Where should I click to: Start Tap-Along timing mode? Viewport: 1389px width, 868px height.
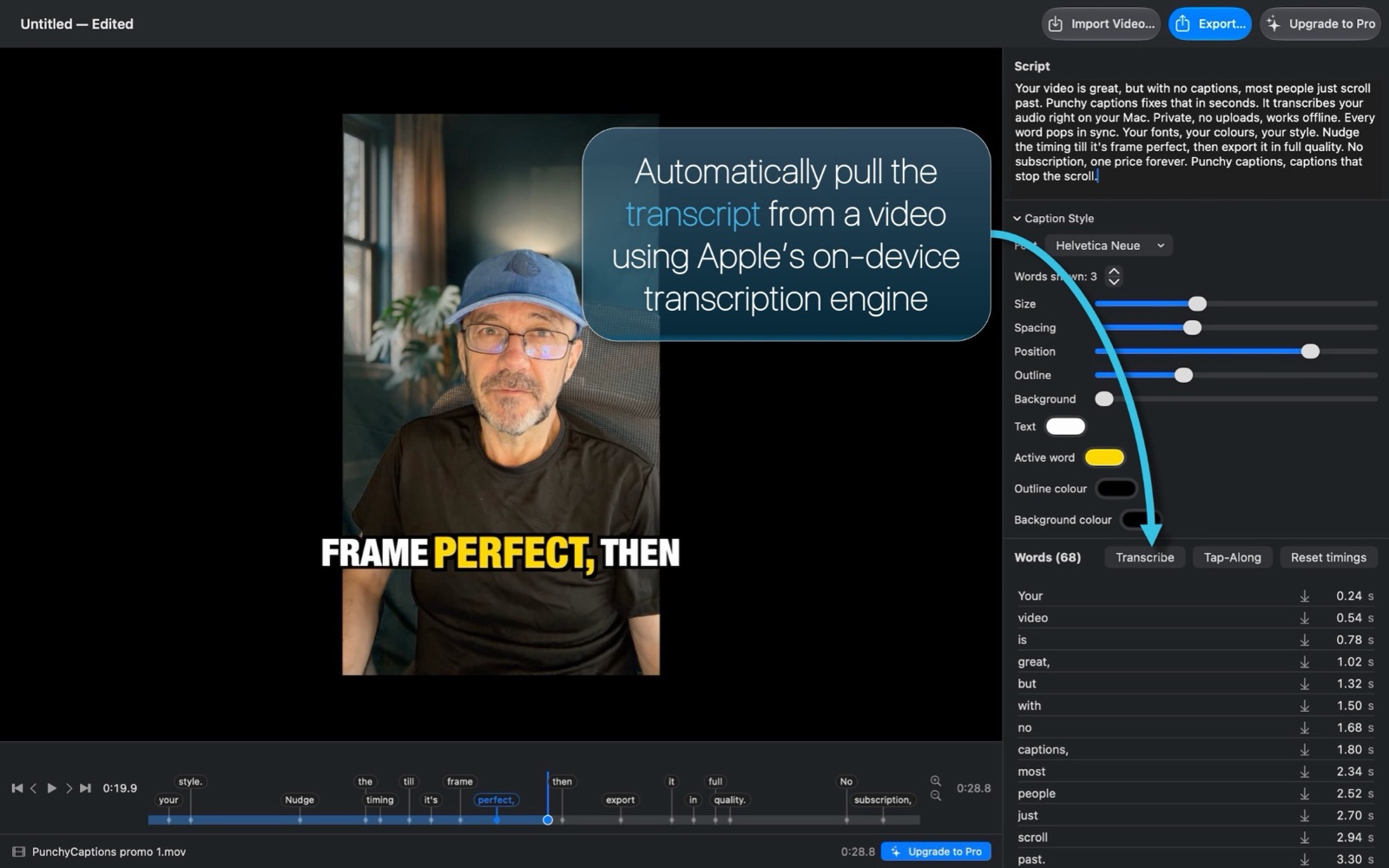click(1232, 557)
